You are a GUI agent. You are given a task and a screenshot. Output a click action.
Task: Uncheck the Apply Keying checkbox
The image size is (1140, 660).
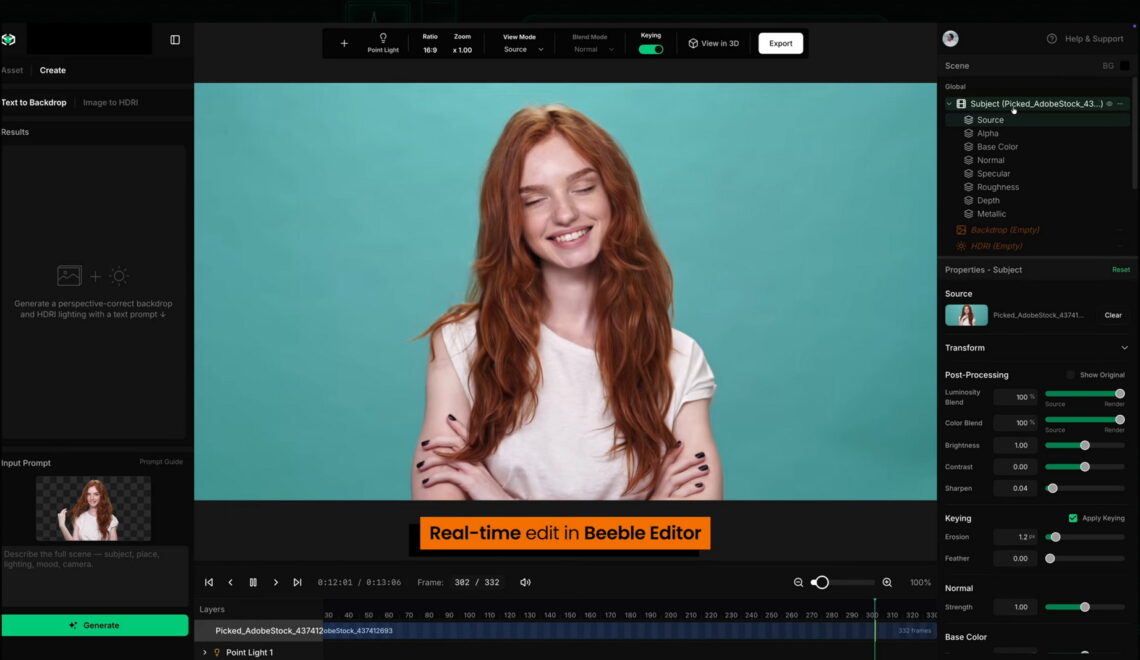(x=1073, y=518)
